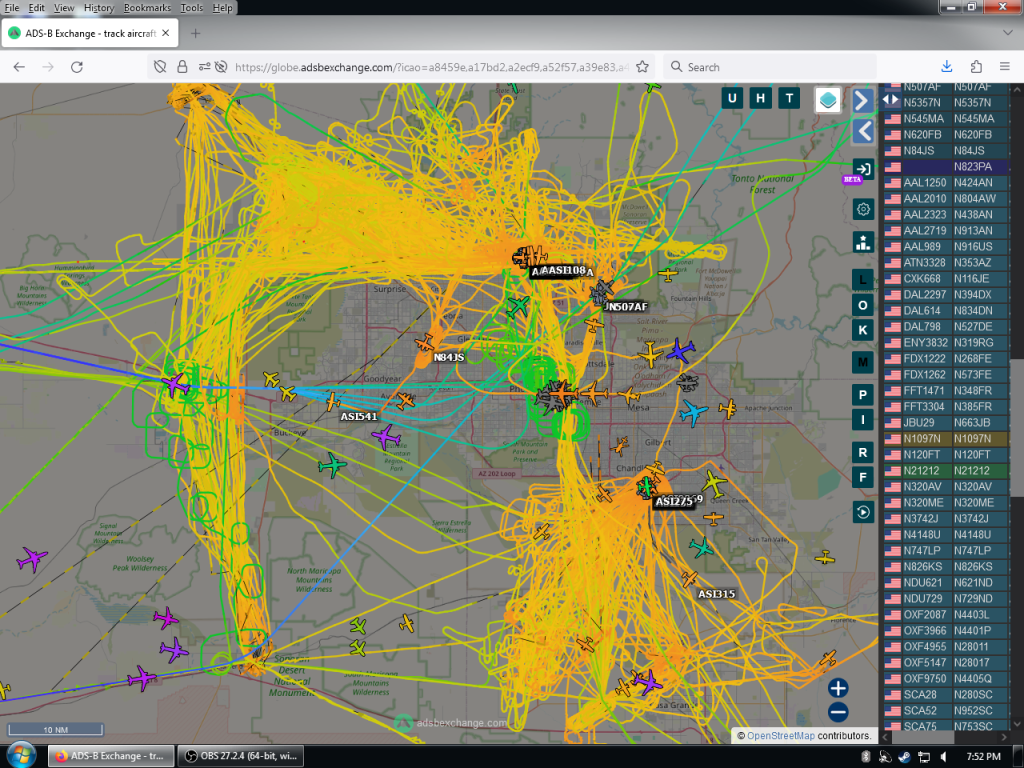Open Firefox hamburger application menu

(1004, 67)
